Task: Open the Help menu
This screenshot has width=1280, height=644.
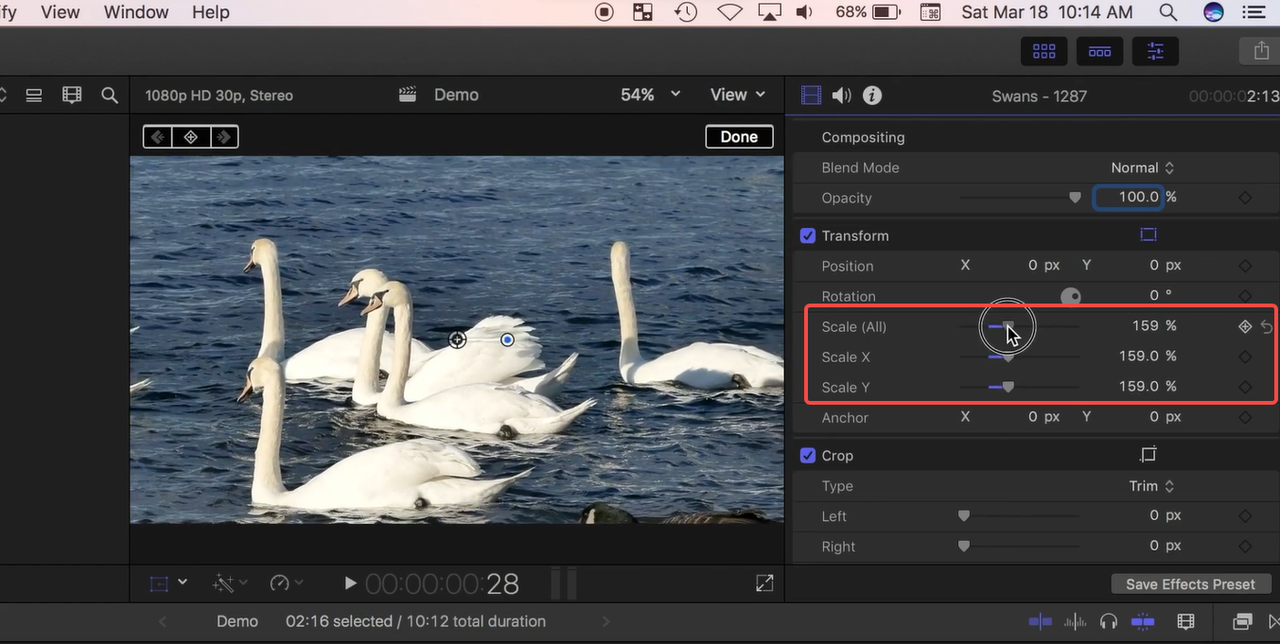Action: [x=210, y=13]
